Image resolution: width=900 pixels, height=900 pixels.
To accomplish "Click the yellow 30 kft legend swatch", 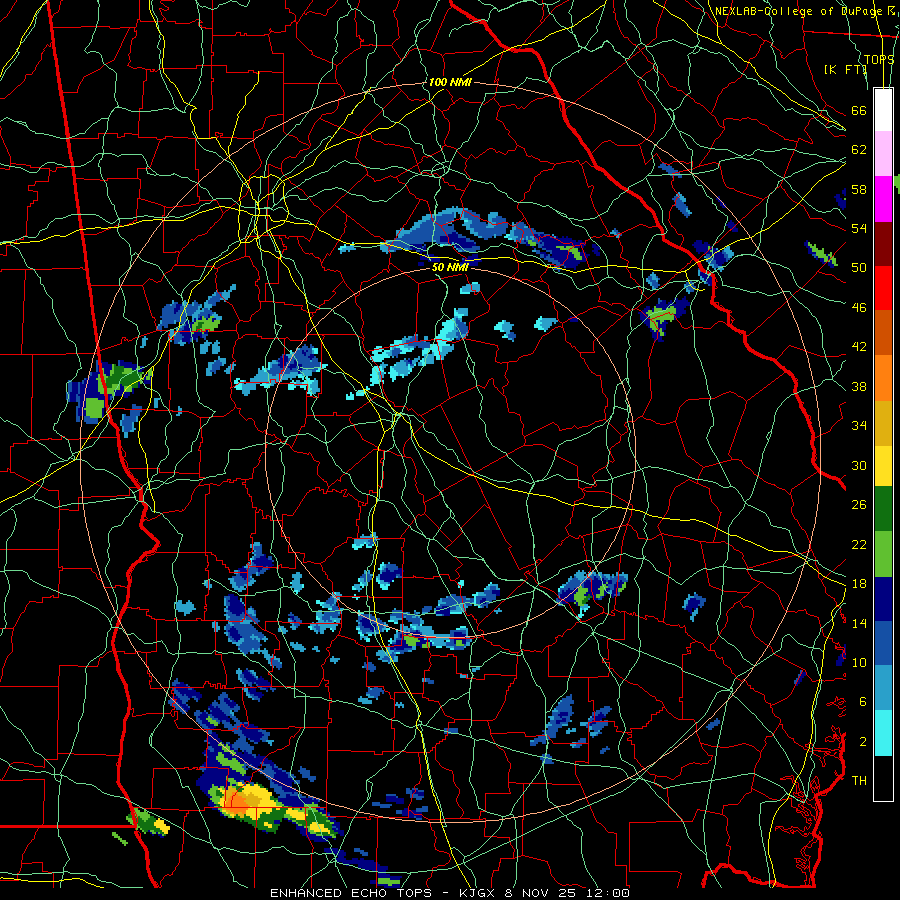I will point(883,466).
